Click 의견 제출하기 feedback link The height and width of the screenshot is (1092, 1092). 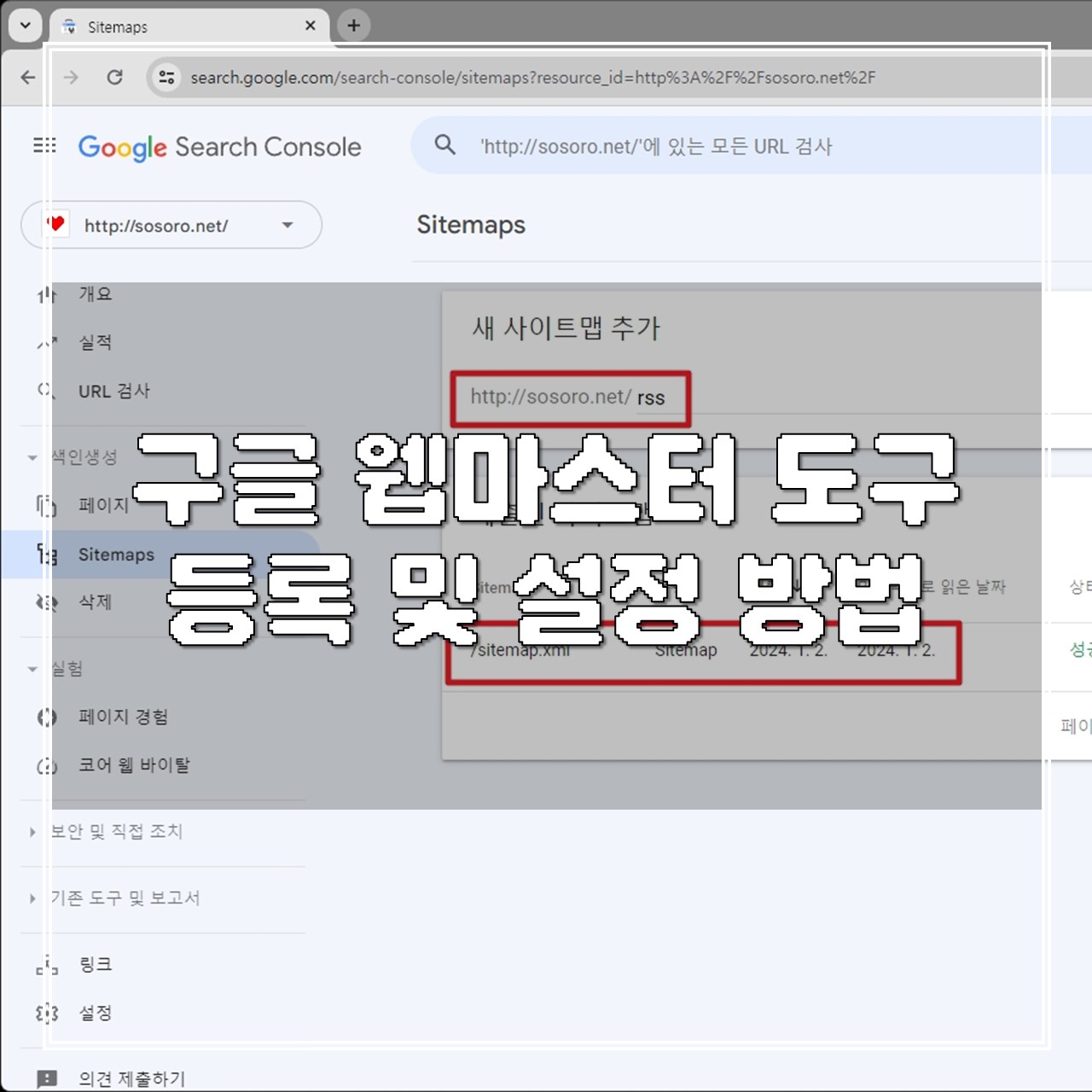click(132, 1078)
